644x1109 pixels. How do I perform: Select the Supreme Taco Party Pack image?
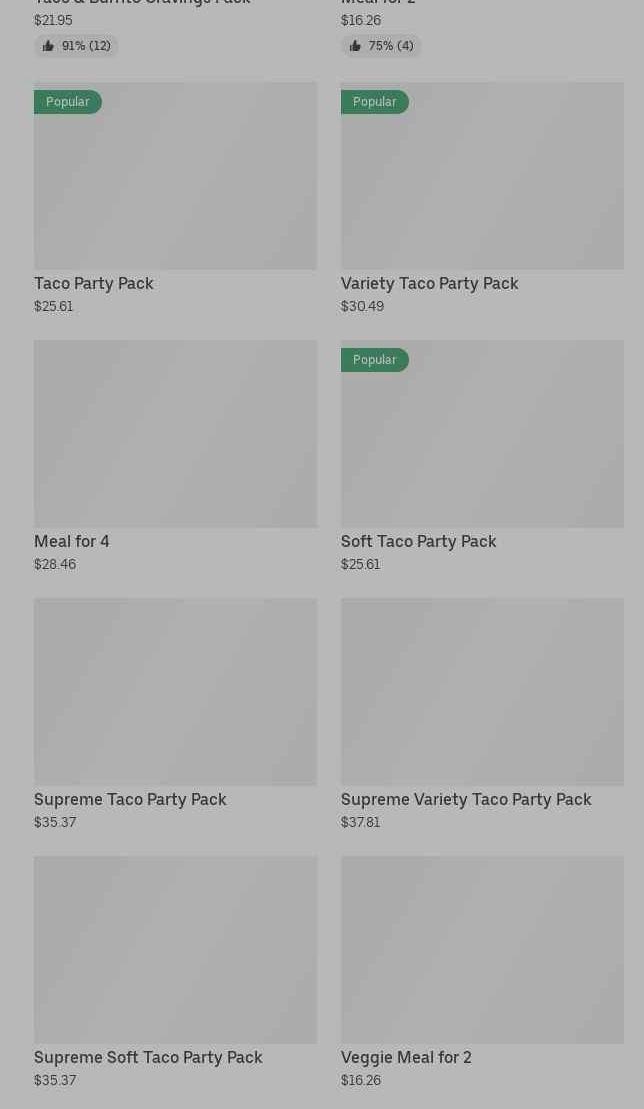pos(175,692)
